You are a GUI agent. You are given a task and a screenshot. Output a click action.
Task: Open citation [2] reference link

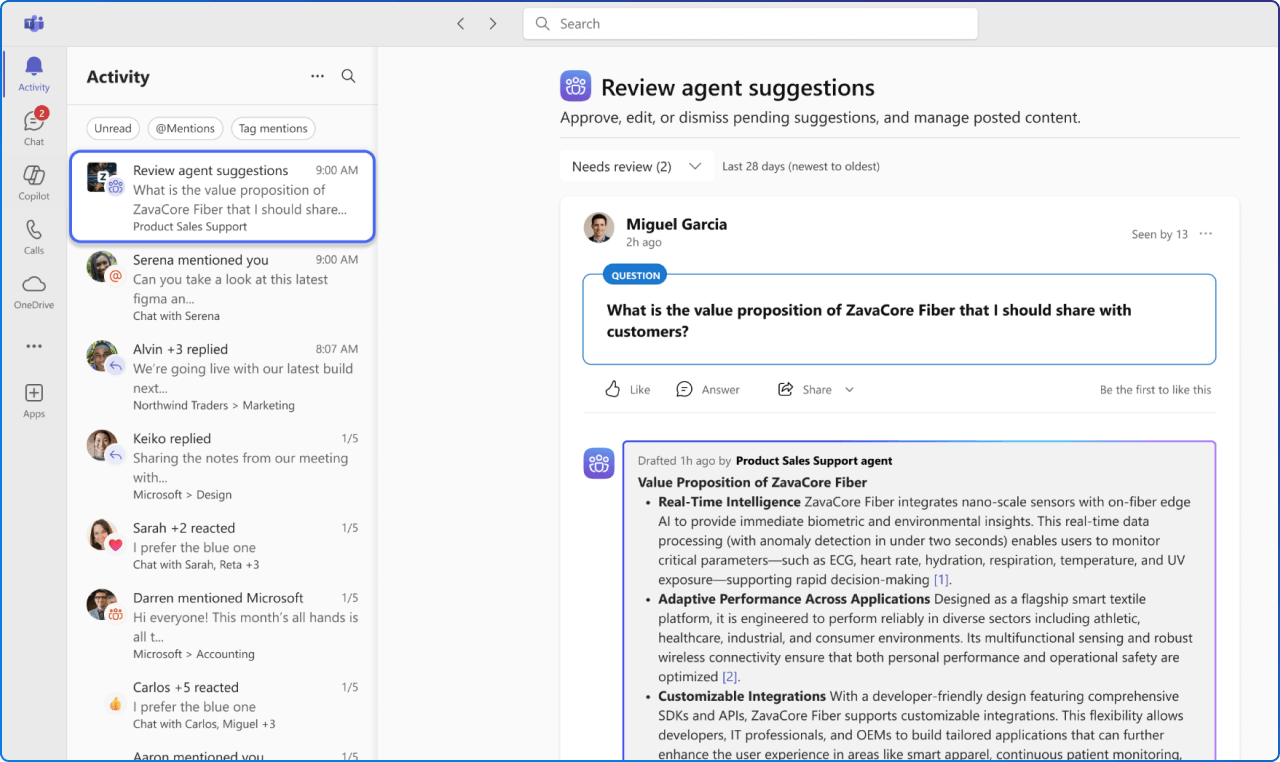(730, 677)
